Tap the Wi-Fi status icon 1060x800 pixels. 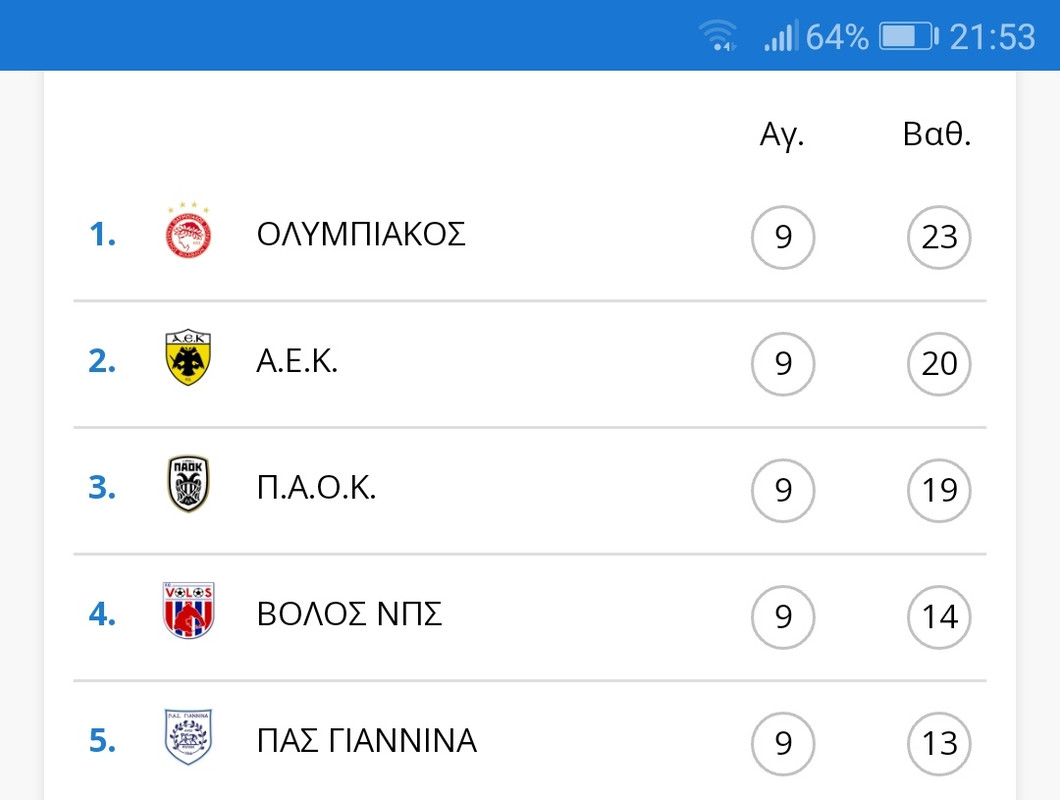(718, 36)
